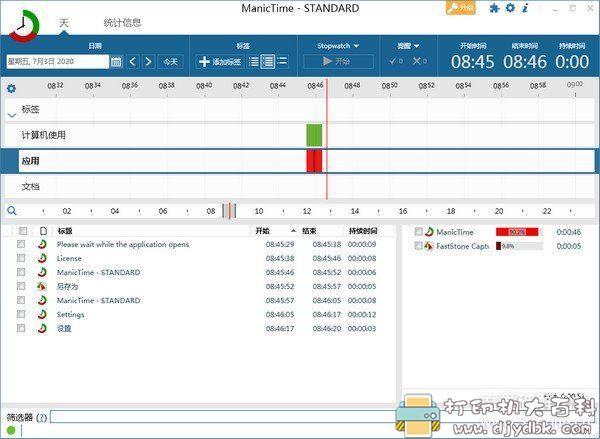Open the info icon in title bar
This screenshot has height=439, width=600.
525,8
